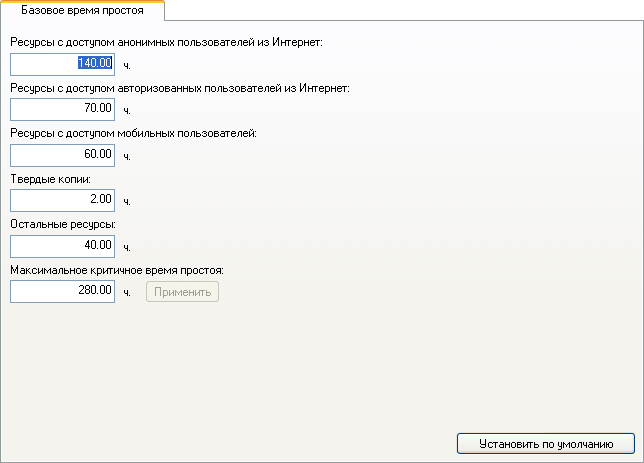Viewport: 644px width, 463px height.
Task: Open the Базовое время простоя tab
Action: click(x=82, y=10)
